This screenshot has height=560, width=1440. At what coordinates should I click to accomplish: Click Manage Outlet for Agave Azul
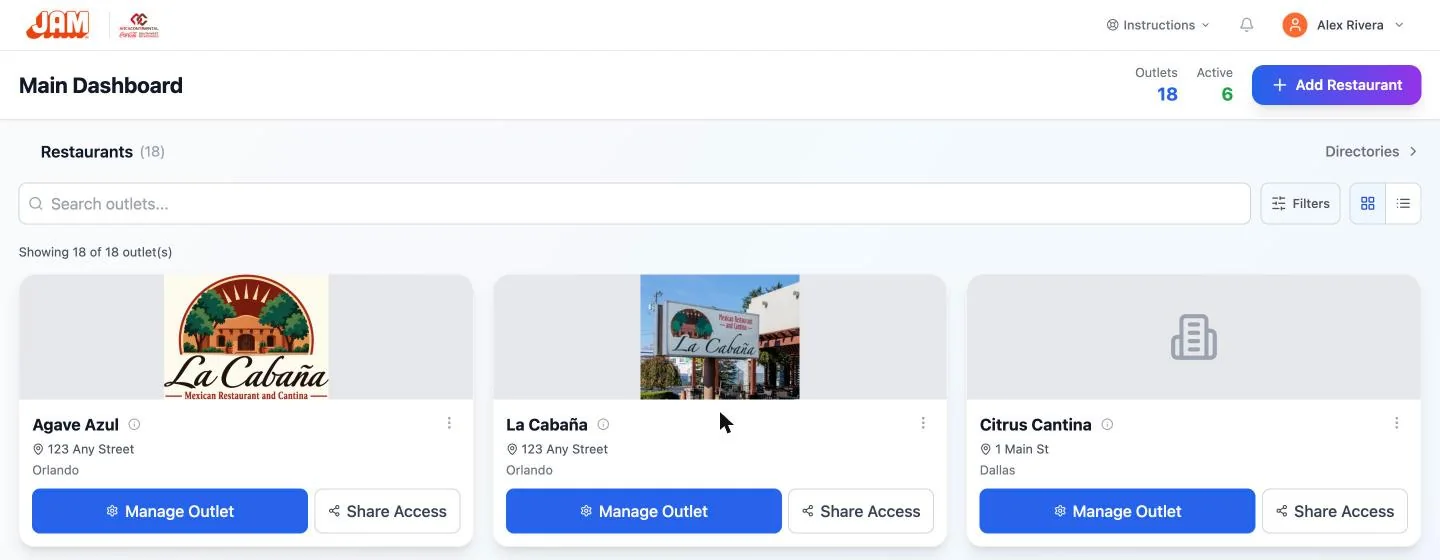point(170,511)
